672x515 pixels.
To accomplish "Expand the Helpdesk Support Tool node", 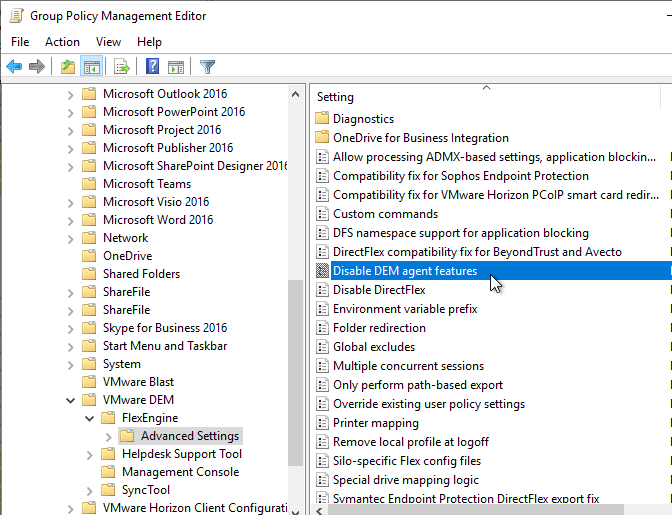I will coord(89,455).
